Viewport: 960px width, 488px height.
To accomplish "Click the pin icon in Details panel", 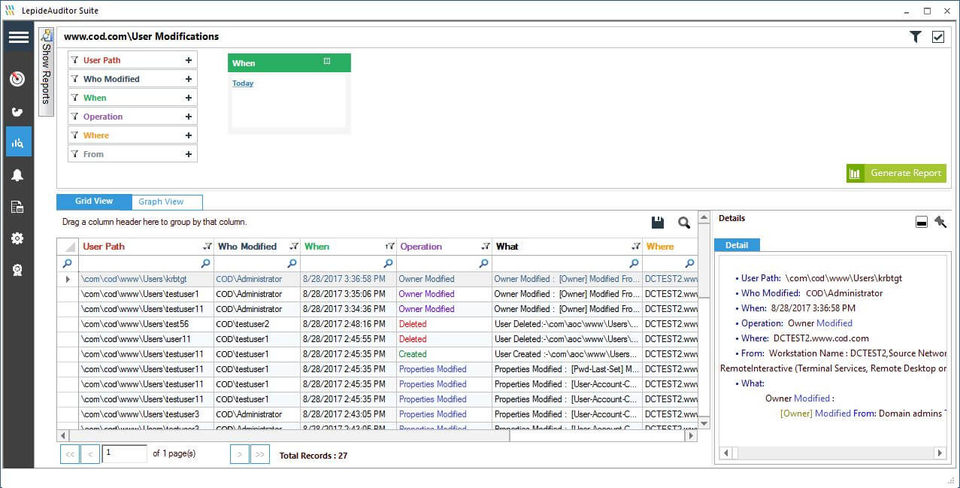I will [940, 222].
